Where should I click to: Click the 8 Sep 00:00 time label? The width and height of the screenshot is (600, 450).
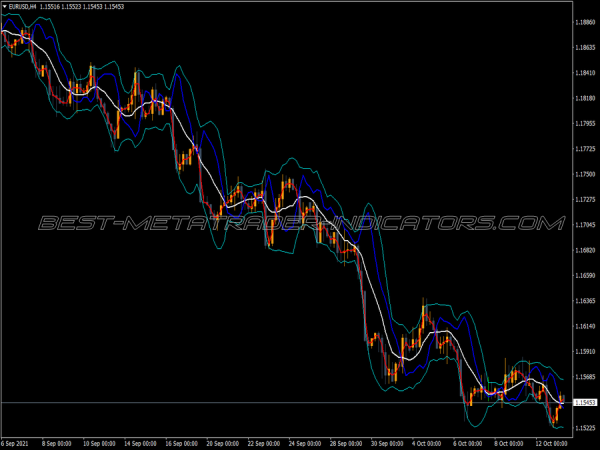tap(57, 443)
